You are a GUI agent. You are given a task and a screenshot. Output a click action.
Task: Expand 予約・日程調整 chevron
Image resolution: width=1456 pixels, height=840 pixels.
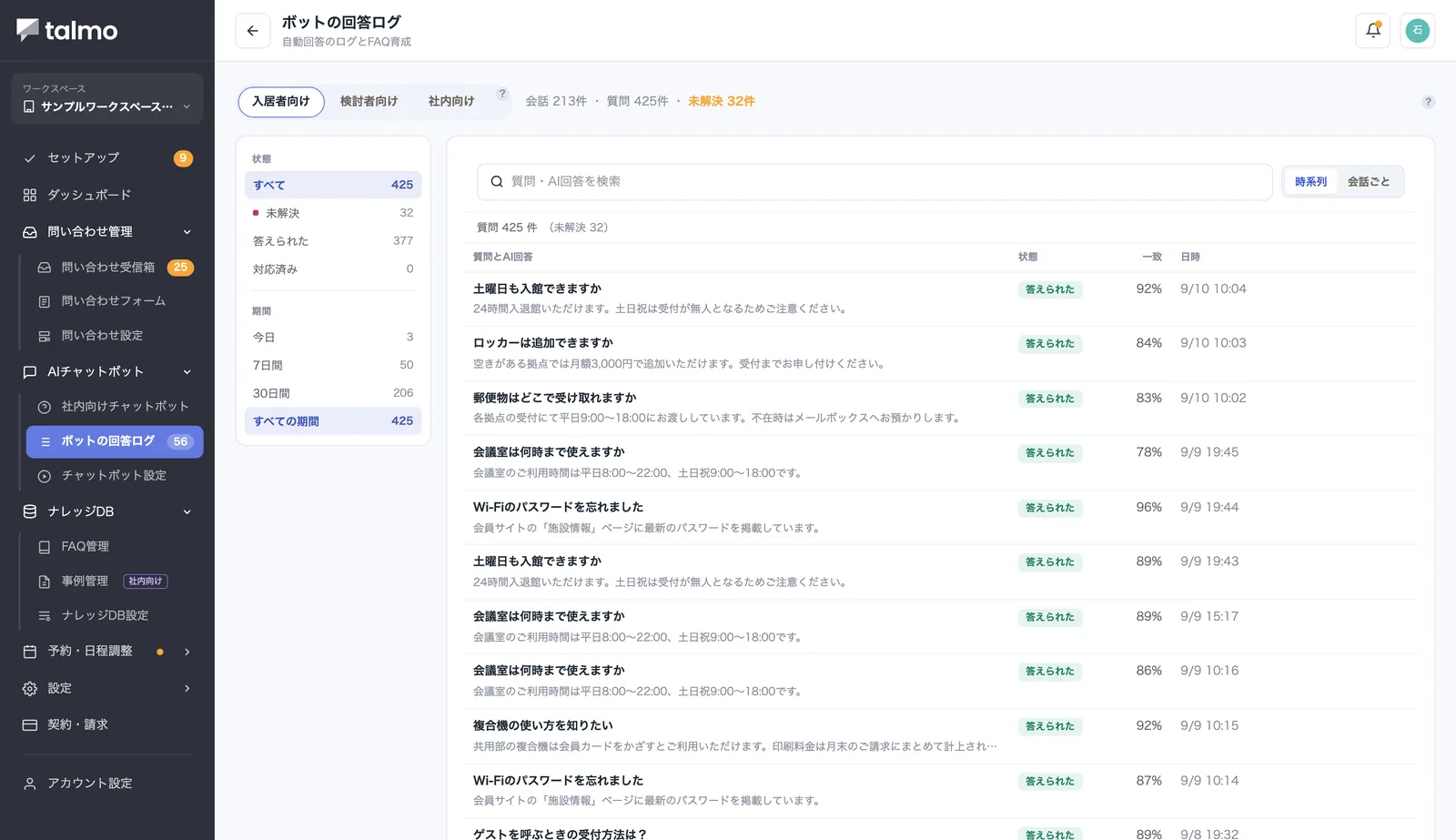[187, 652]
